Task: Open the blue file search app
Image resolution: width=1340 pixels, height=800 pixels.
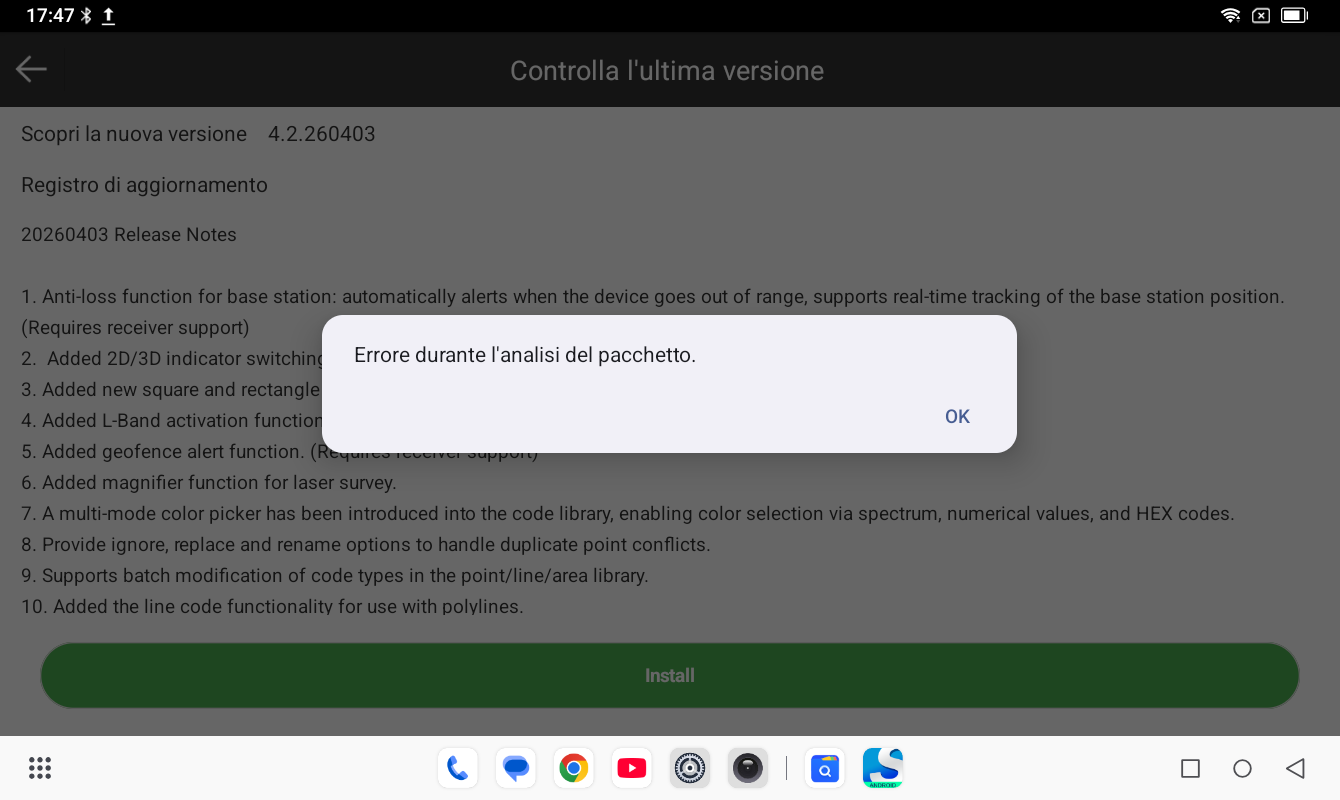Action: 825,768
